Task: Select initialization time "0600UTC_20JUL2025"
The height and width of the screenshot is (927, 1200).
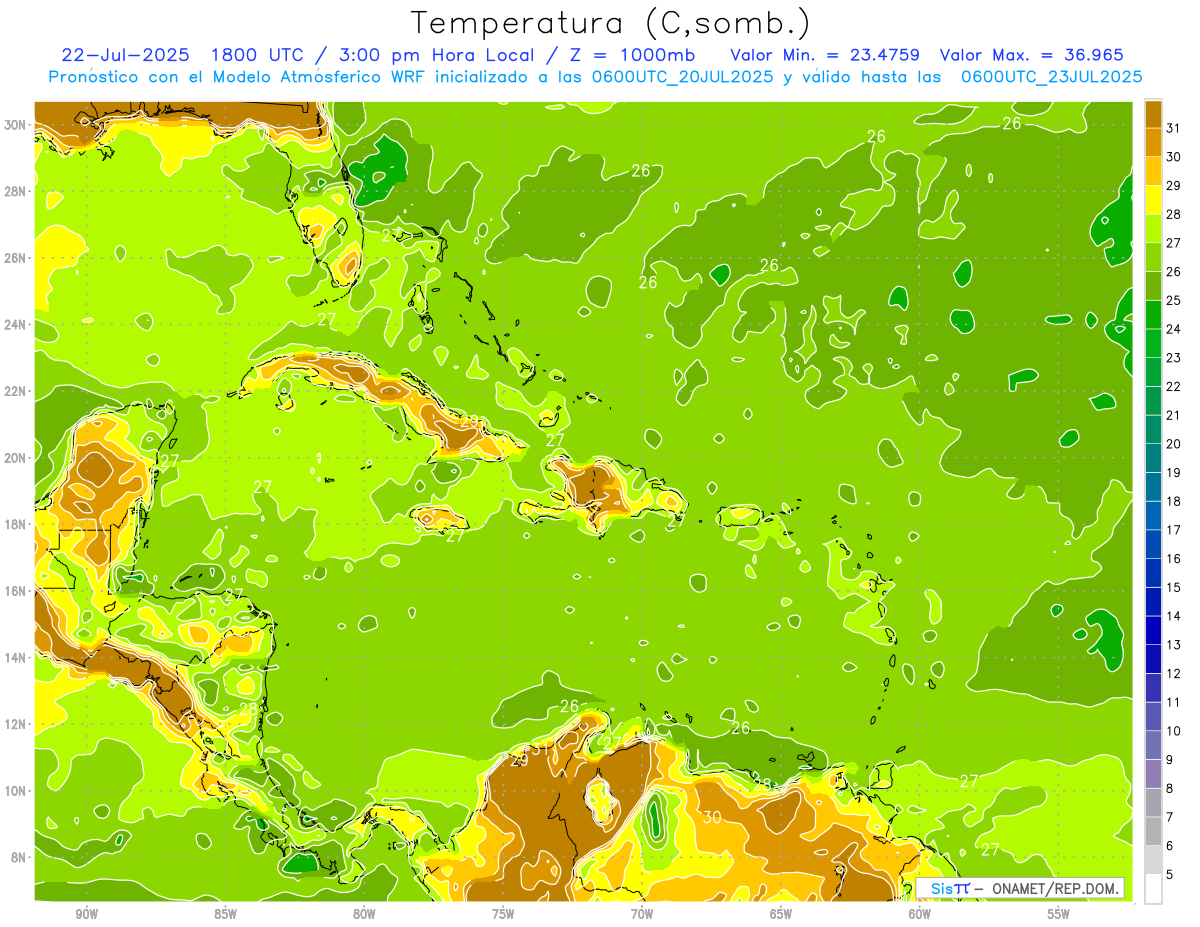Action: 678,76
